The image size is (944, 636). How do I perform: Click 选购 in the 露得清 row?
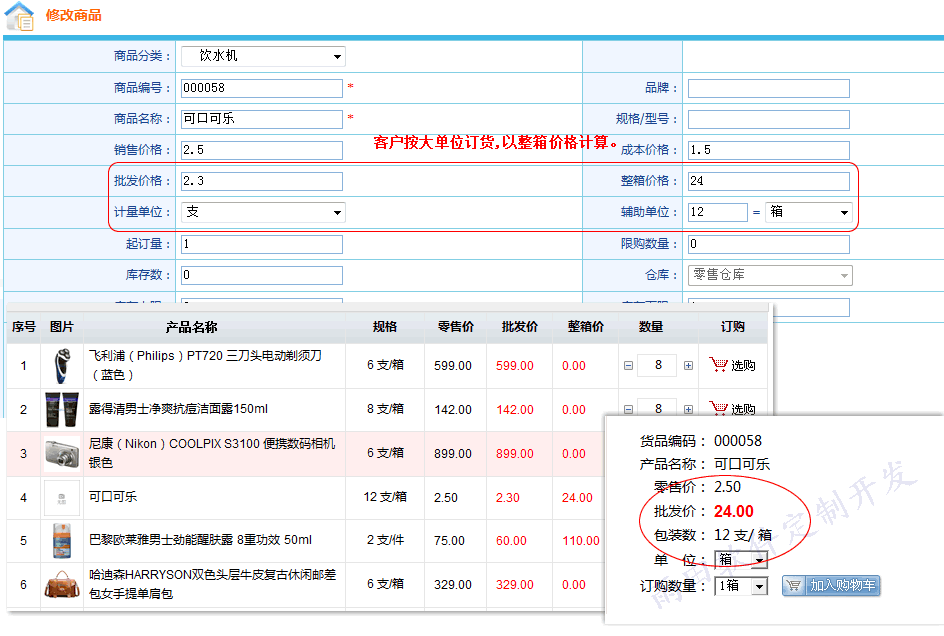click(743, 410)
